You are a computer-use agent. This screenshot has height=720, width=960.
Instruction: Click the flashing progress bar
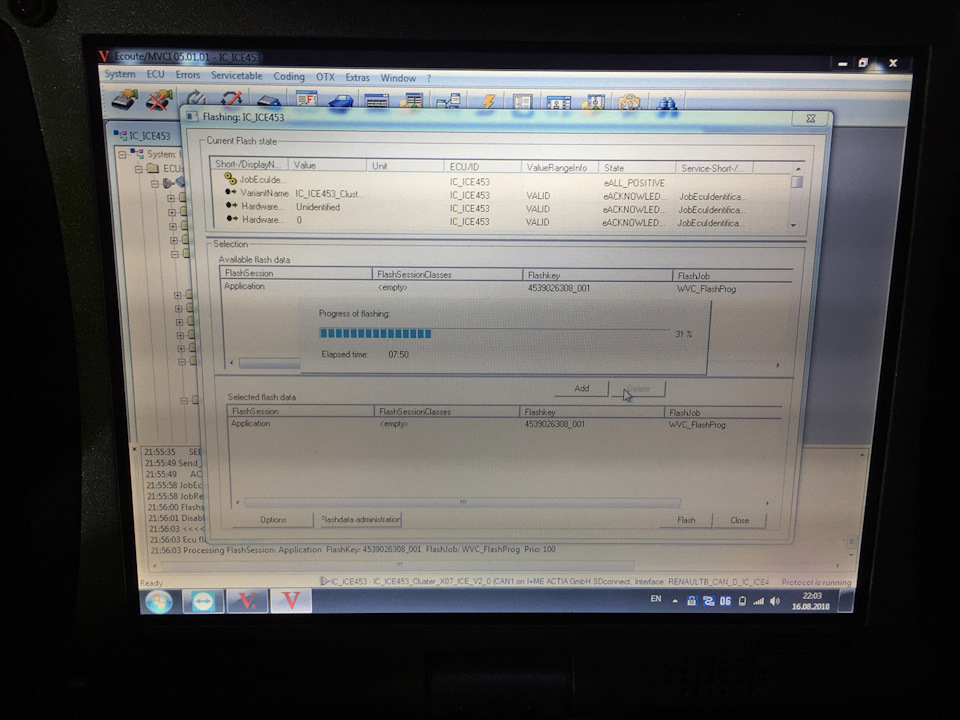click(495, 333)
